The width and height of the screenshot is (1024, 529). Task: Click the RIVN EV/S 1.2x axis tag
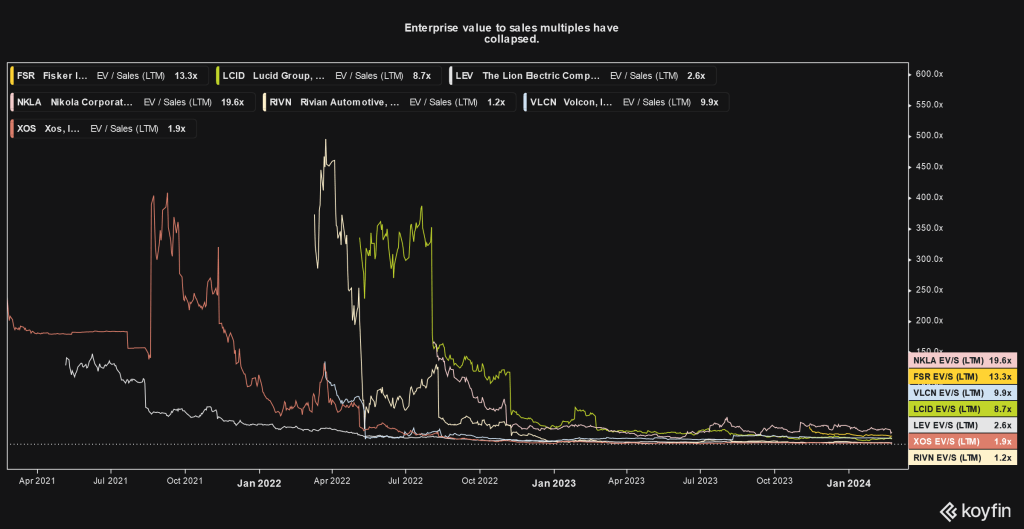[x=960, y=457]
